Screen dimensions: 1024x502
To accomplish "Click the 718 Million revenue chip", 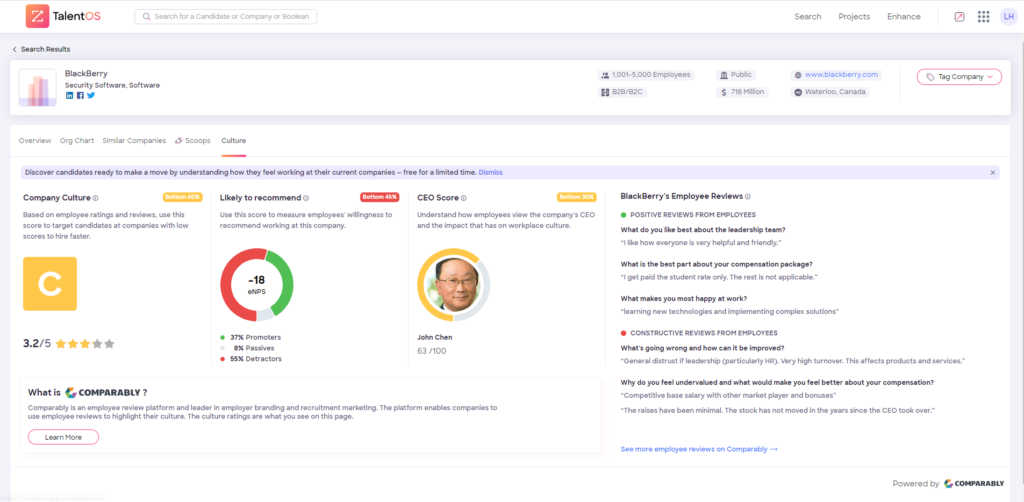I will click(x=742, y=92).
